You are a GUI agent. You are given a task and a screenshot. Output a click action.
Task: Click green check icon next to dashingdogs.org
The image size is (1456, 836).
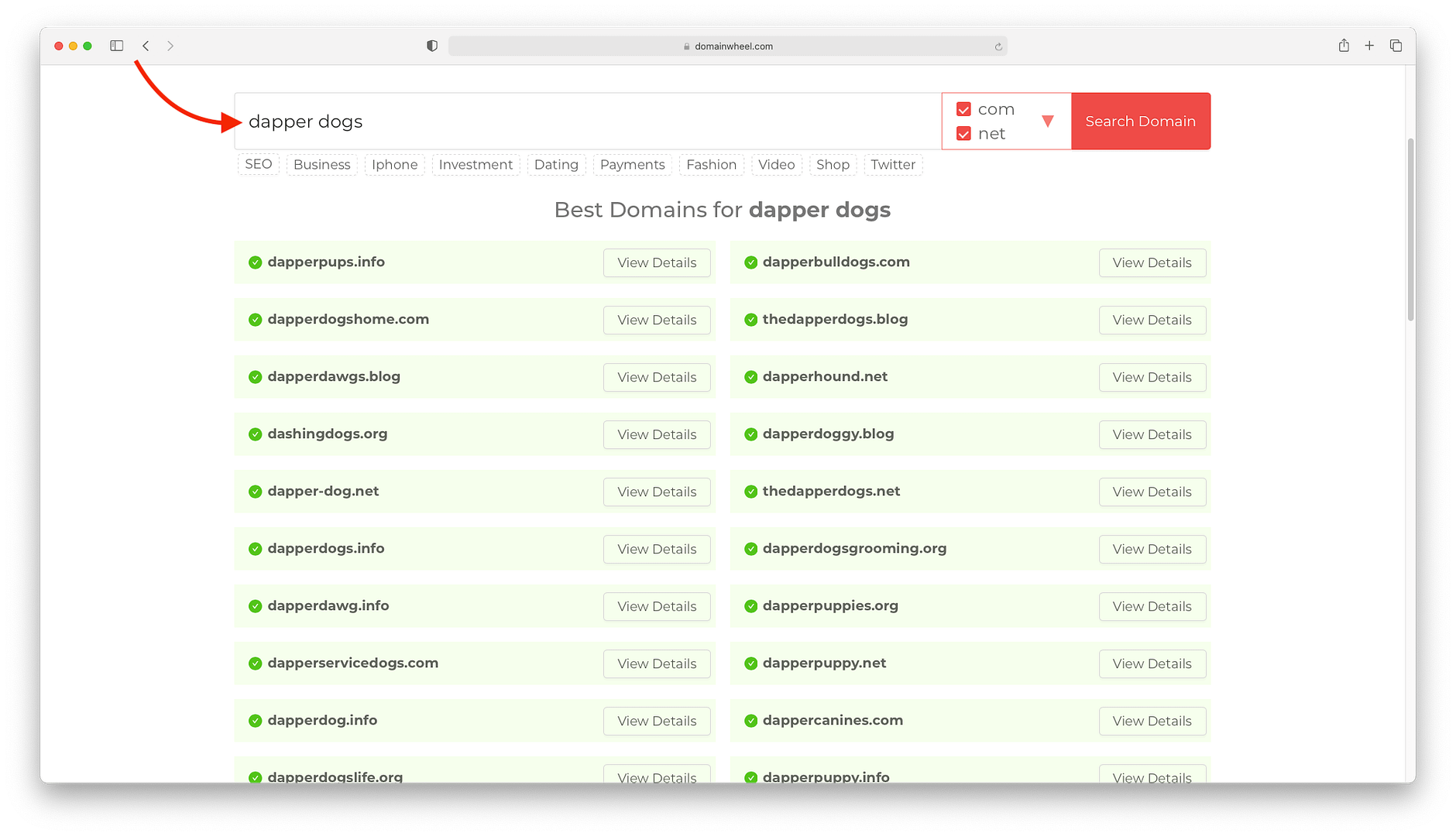(255, 434)
